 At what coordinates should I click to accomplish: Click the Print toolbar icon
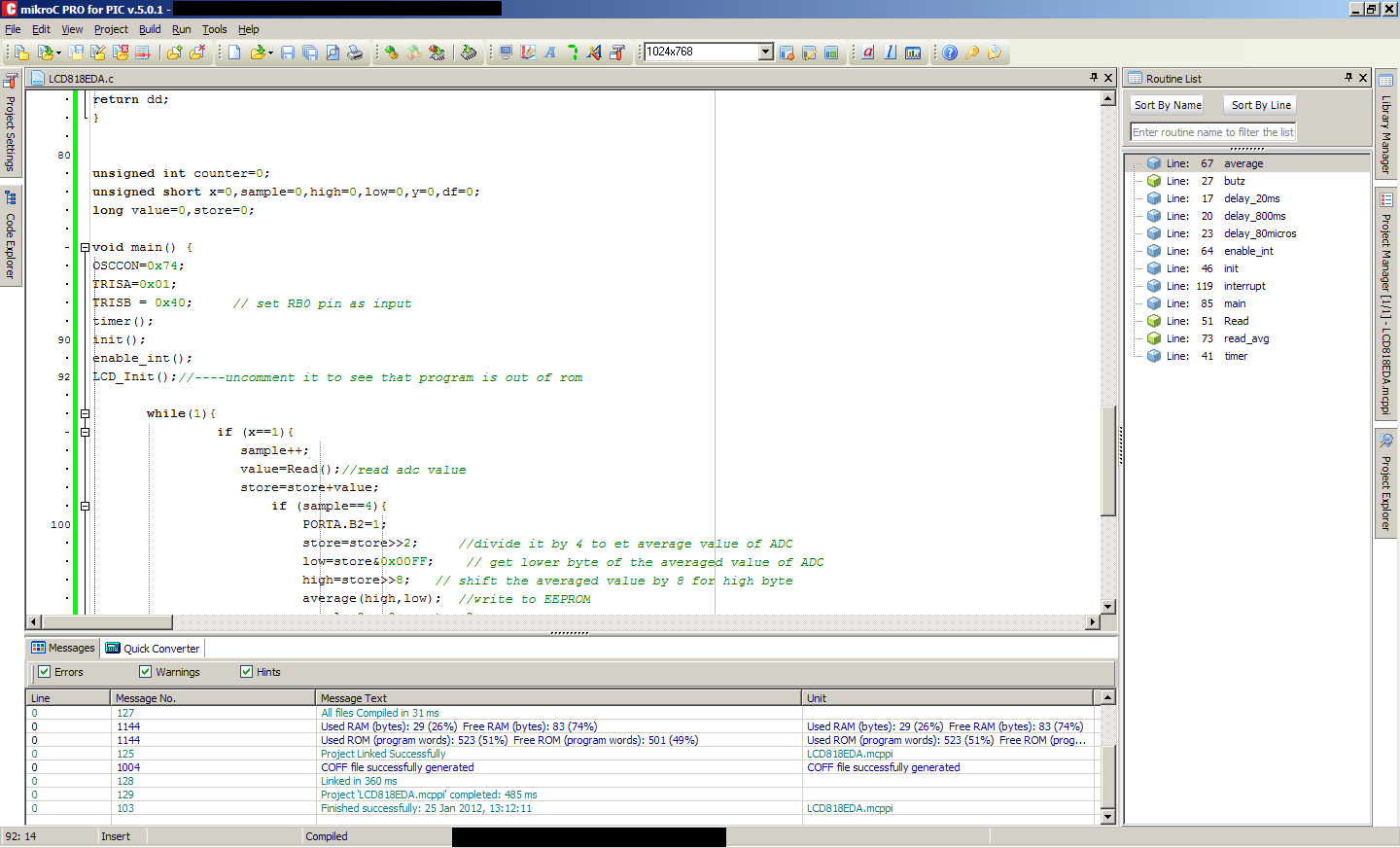[355, 53]
